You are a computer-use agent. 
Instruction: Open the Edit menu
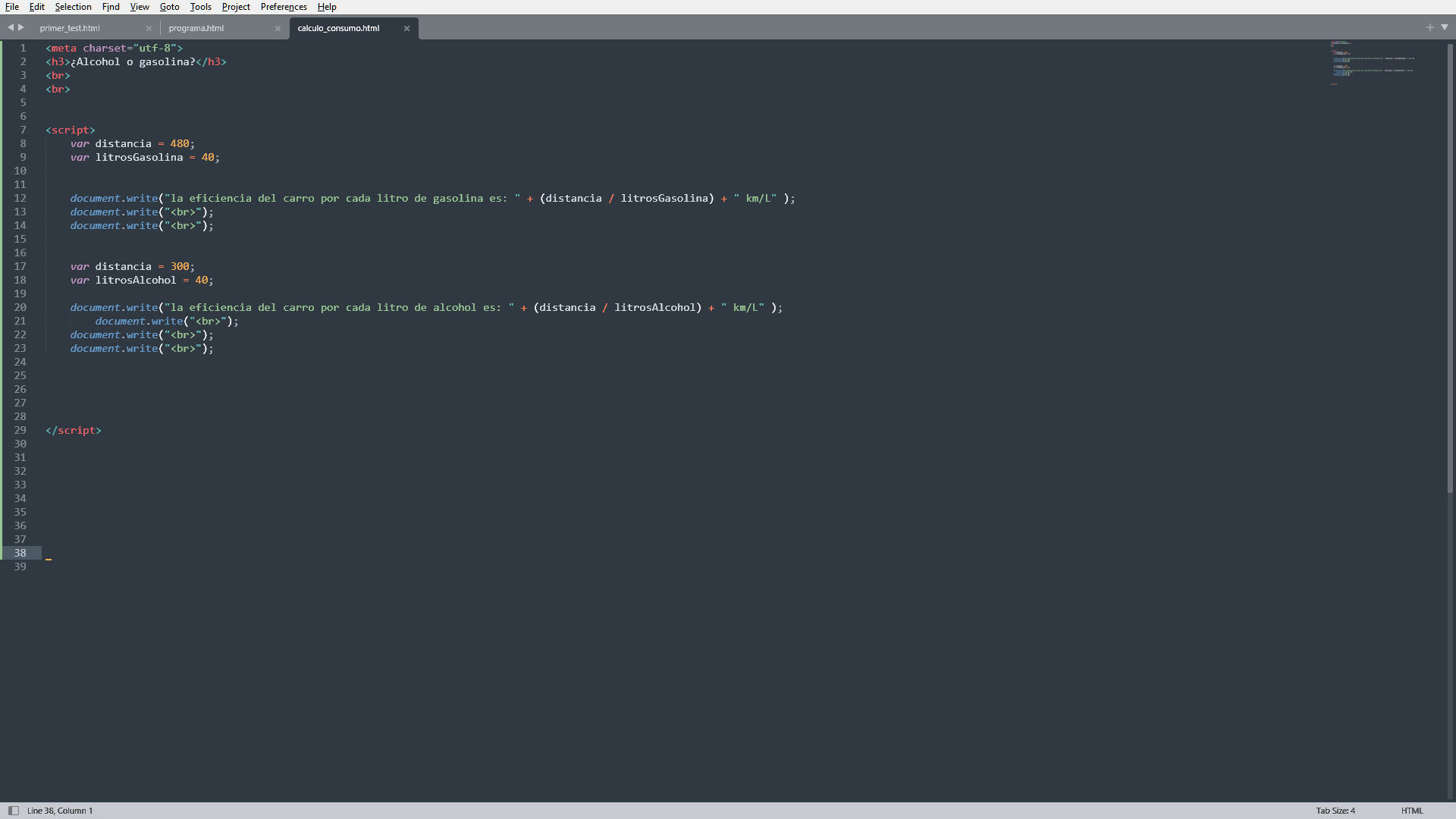37,7
